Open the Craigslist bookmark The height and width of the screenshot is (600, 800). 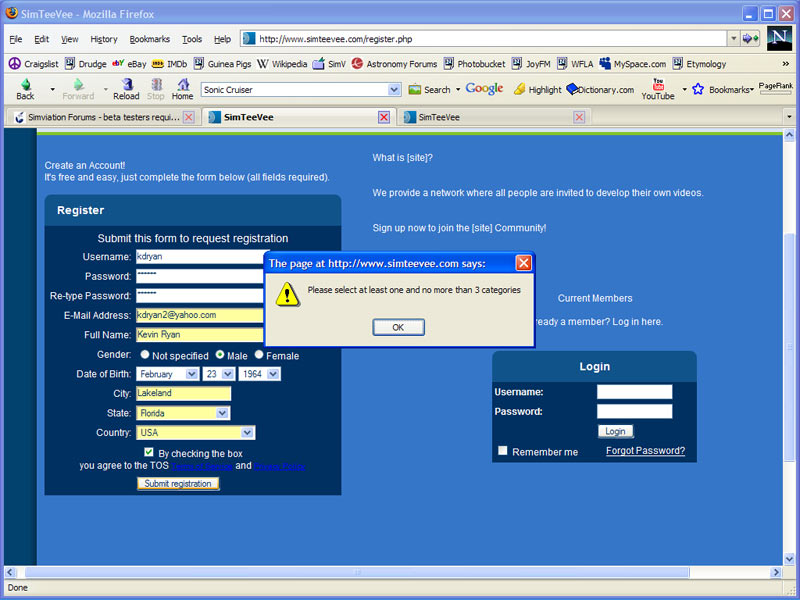click(x=34, y=64)
